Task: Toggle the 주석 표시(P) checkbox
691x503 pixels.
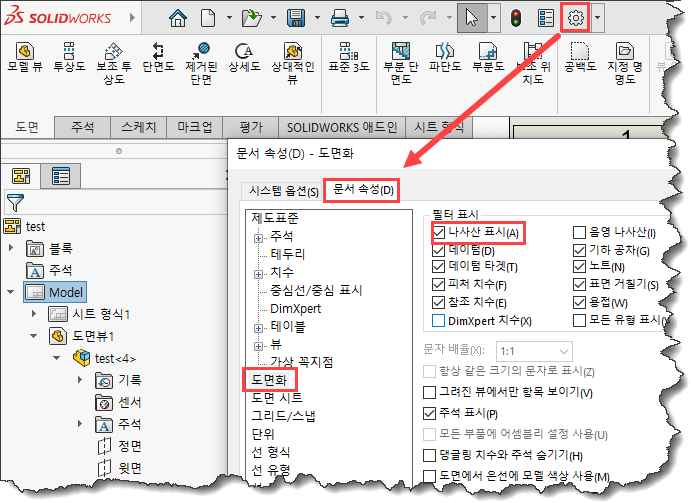Action: 429,413
